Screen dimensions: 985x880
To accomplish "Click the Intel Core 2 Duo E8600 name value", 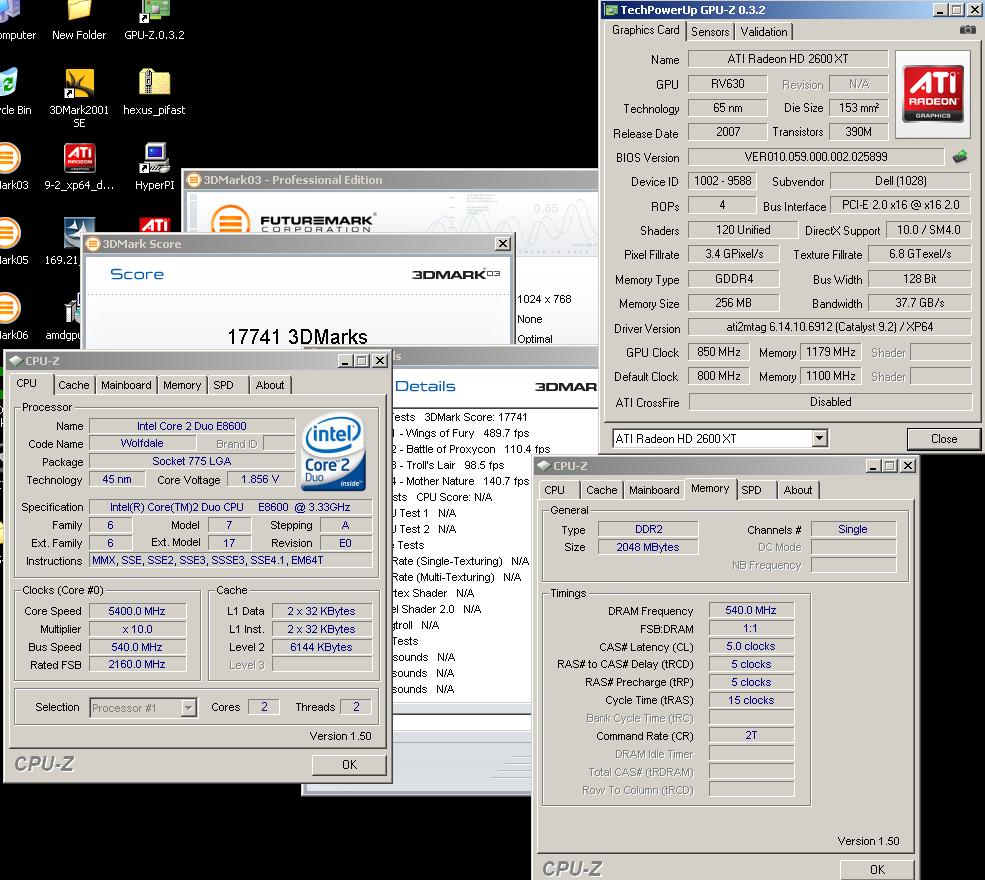I will [x=192, y=426].
